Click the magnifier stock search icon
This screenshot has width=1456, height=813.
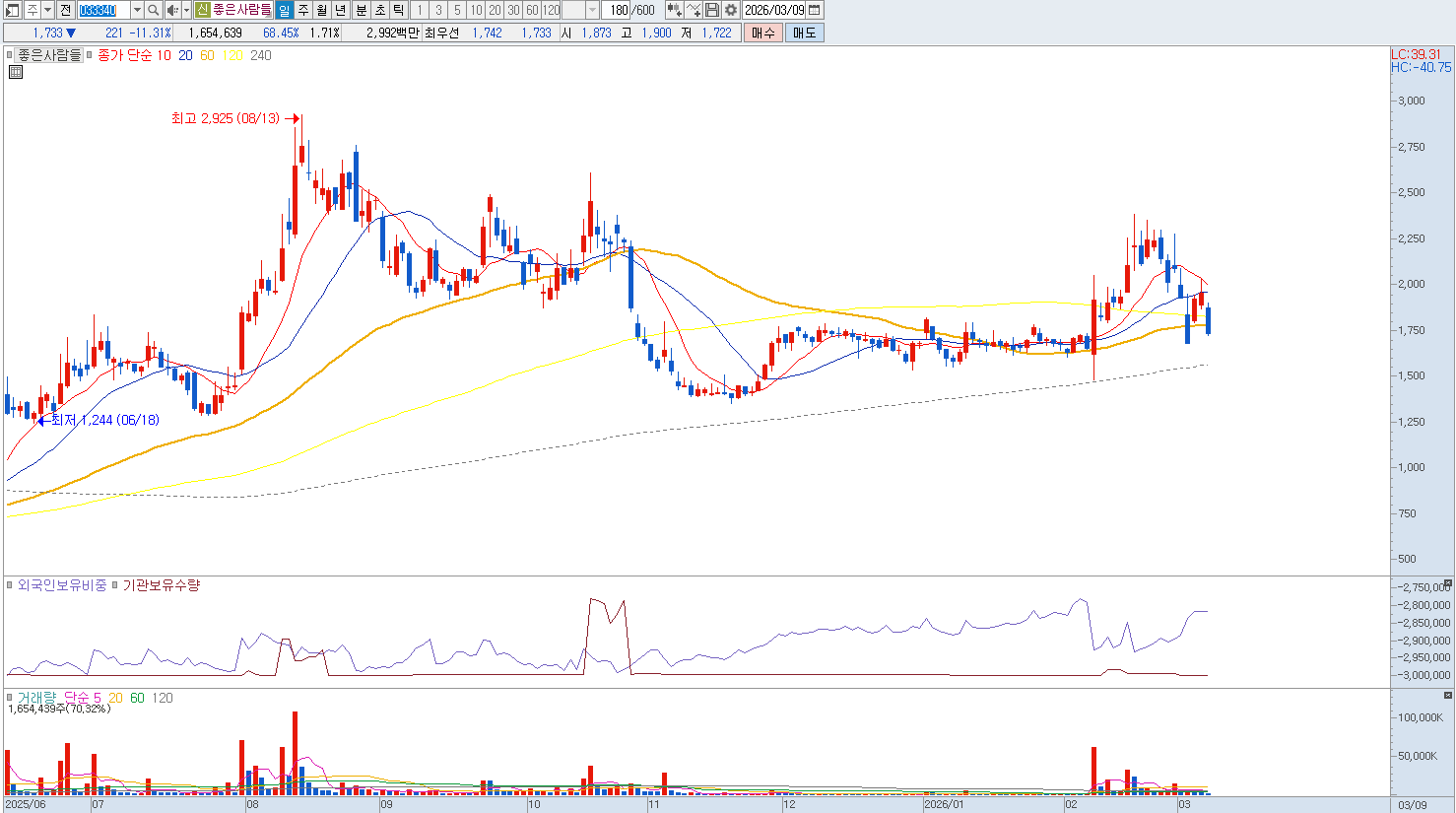coord(154,10)
